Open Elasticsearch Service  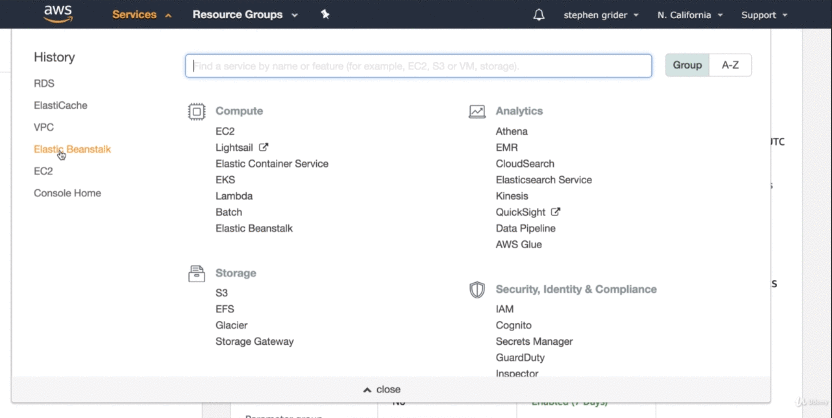[544, 180]
